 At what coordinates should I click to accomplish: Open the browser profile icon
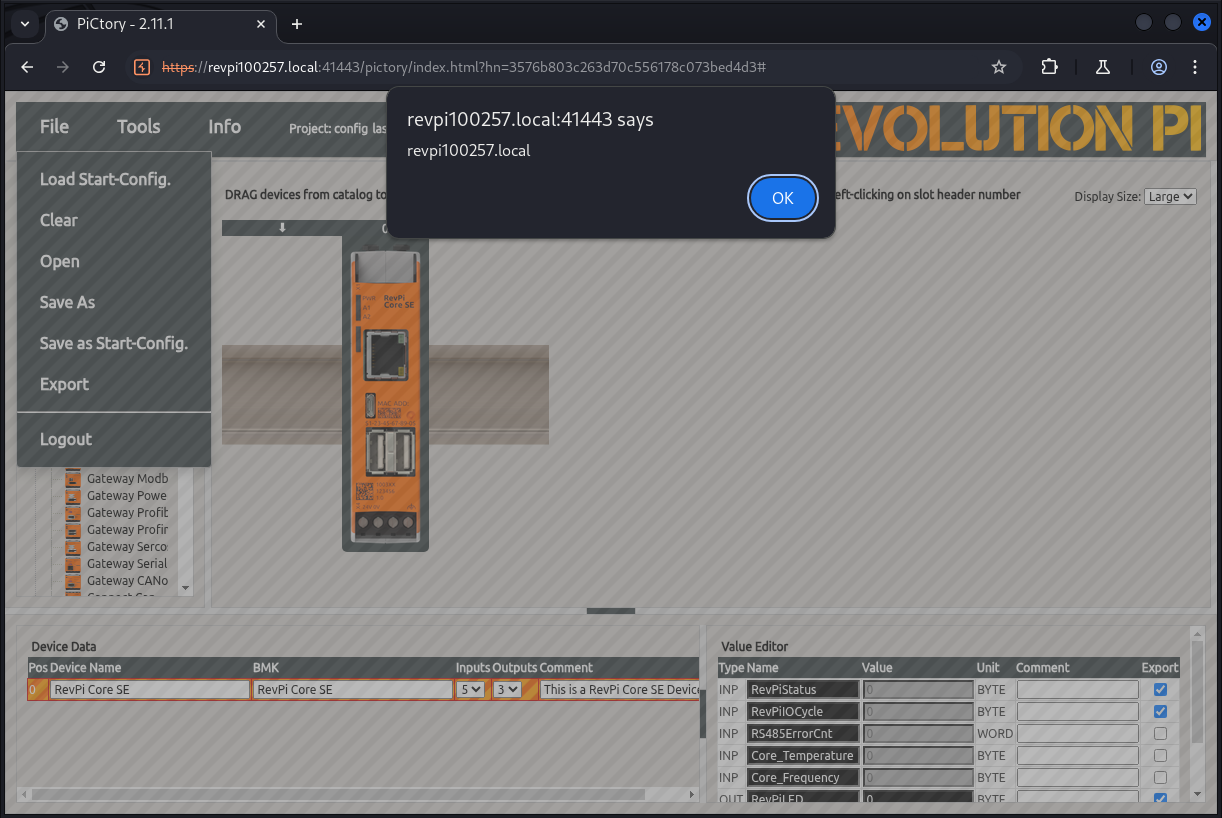tap(1159, 67)
